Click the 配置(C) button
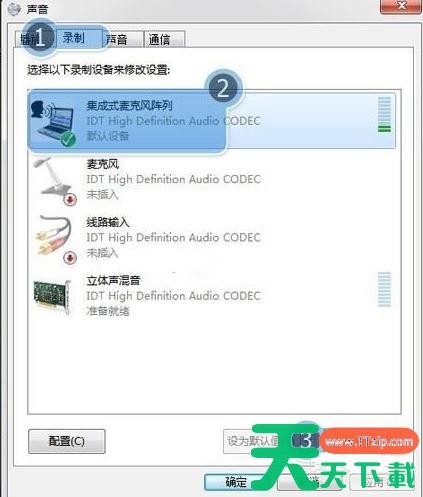The height and width of the screenshot is (497, 423). tap(67, 441)
